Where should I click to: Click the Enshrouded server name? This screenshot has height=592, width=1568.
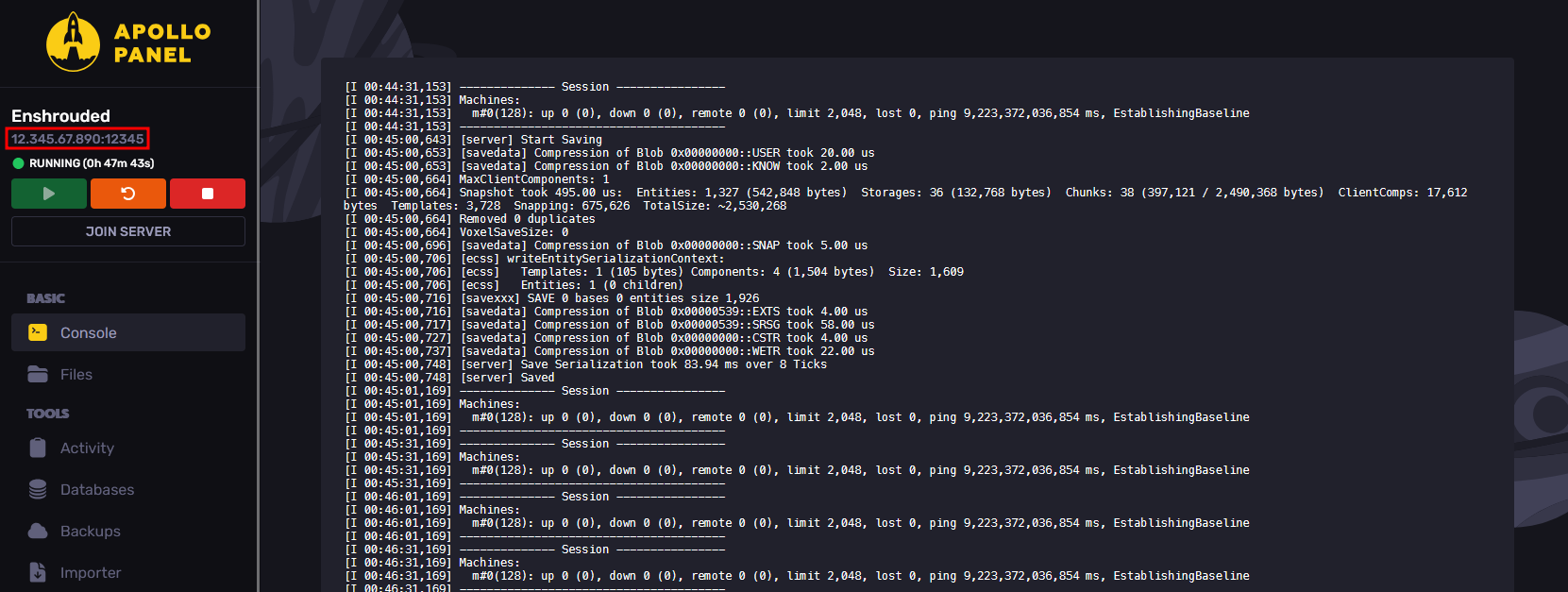pos(60,116)
